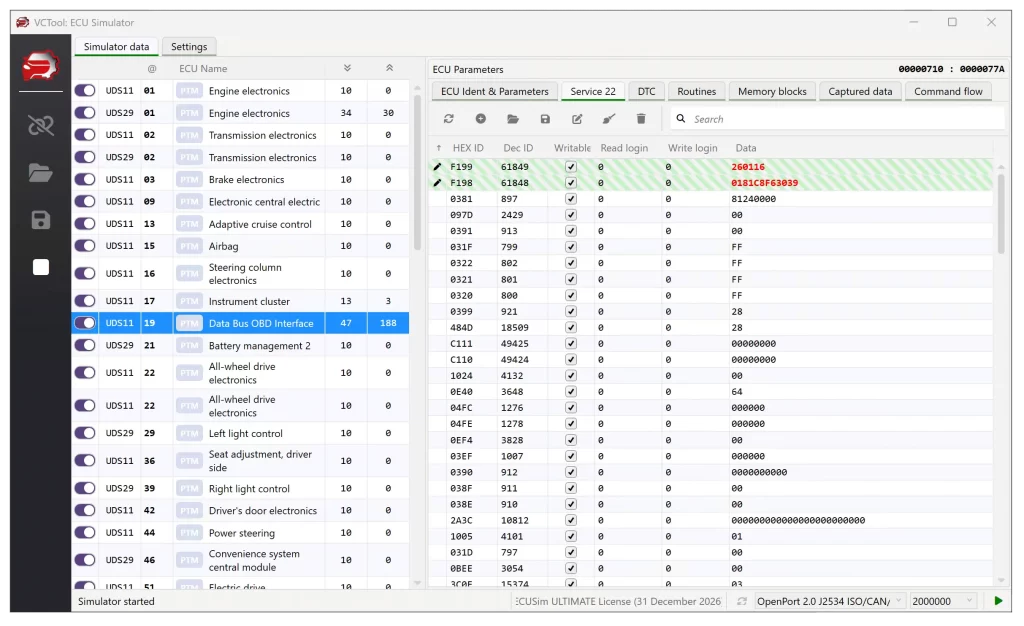
Task: Disable the Instrument cluster ECU toggle
Action: 85,301
